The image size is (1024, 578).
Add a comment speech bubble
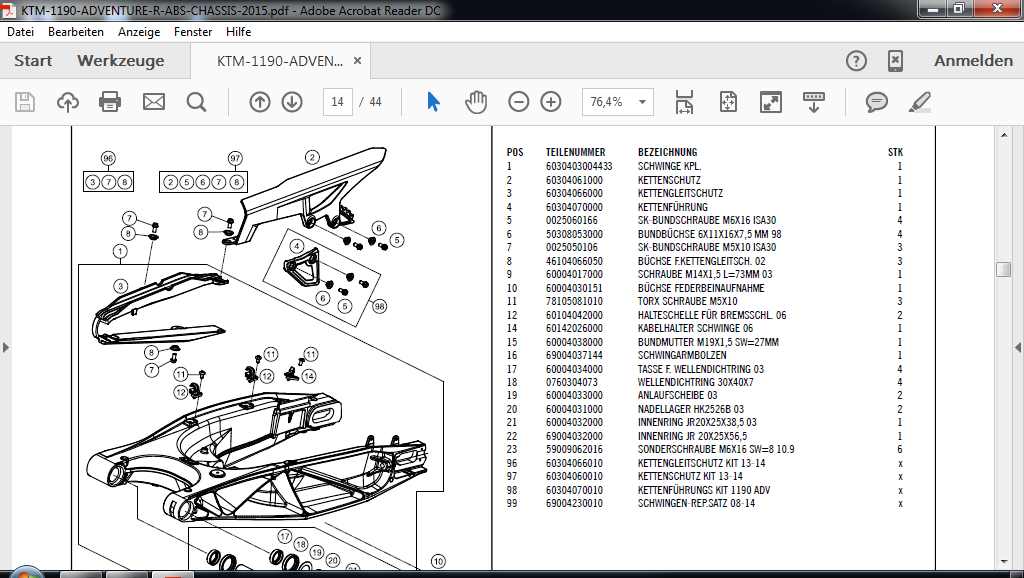click(x=877, y=102)
